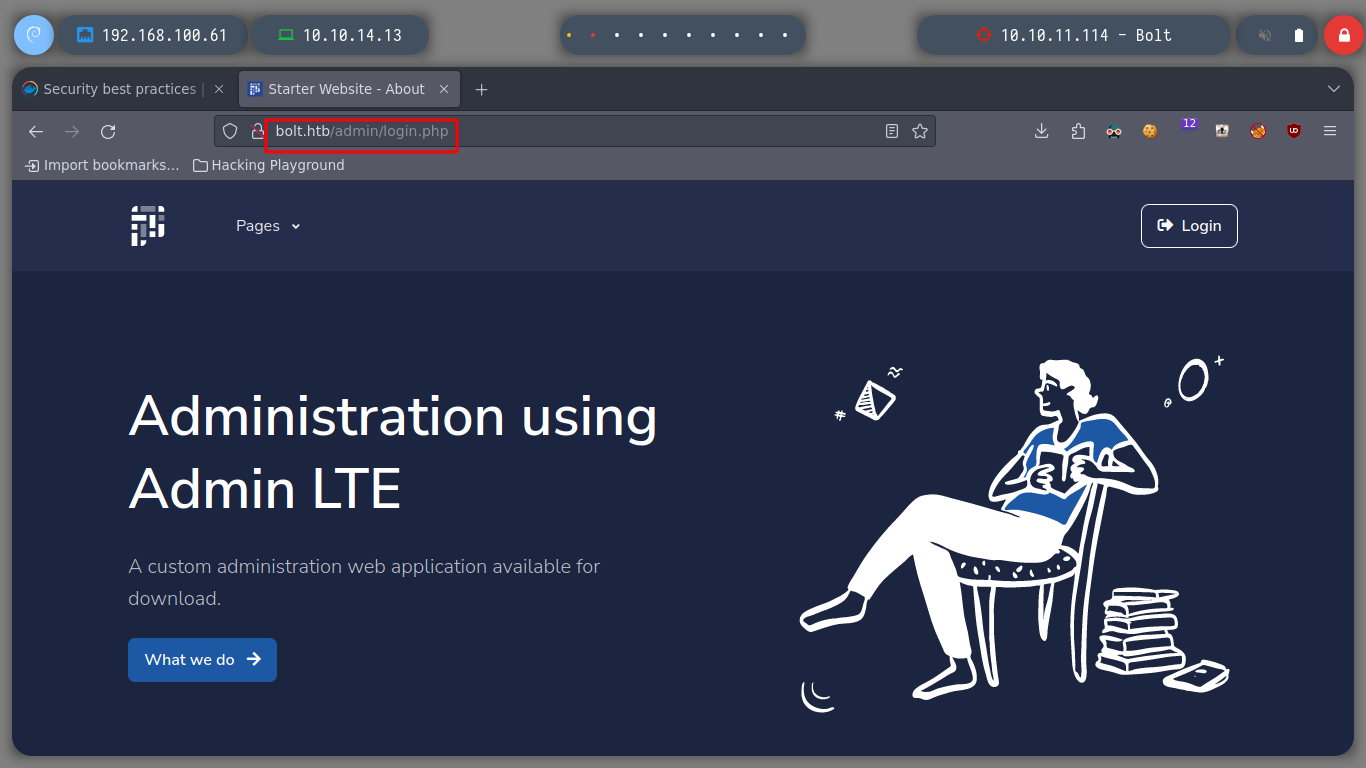Click the reading person illustration

tap(1015, 533)
